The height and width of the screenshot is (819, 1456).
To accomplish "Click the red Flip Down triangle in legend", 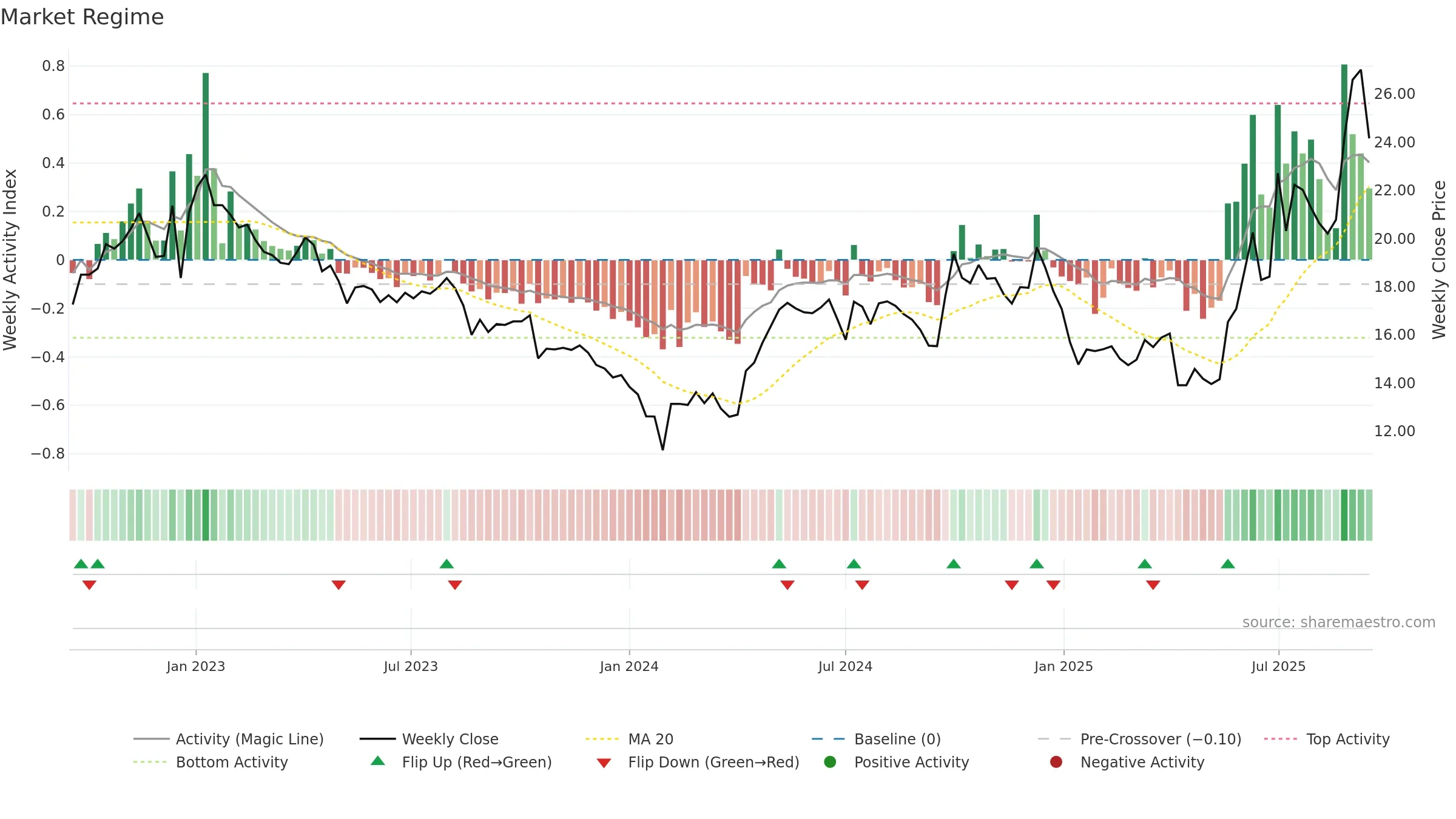I will point(604,763).
